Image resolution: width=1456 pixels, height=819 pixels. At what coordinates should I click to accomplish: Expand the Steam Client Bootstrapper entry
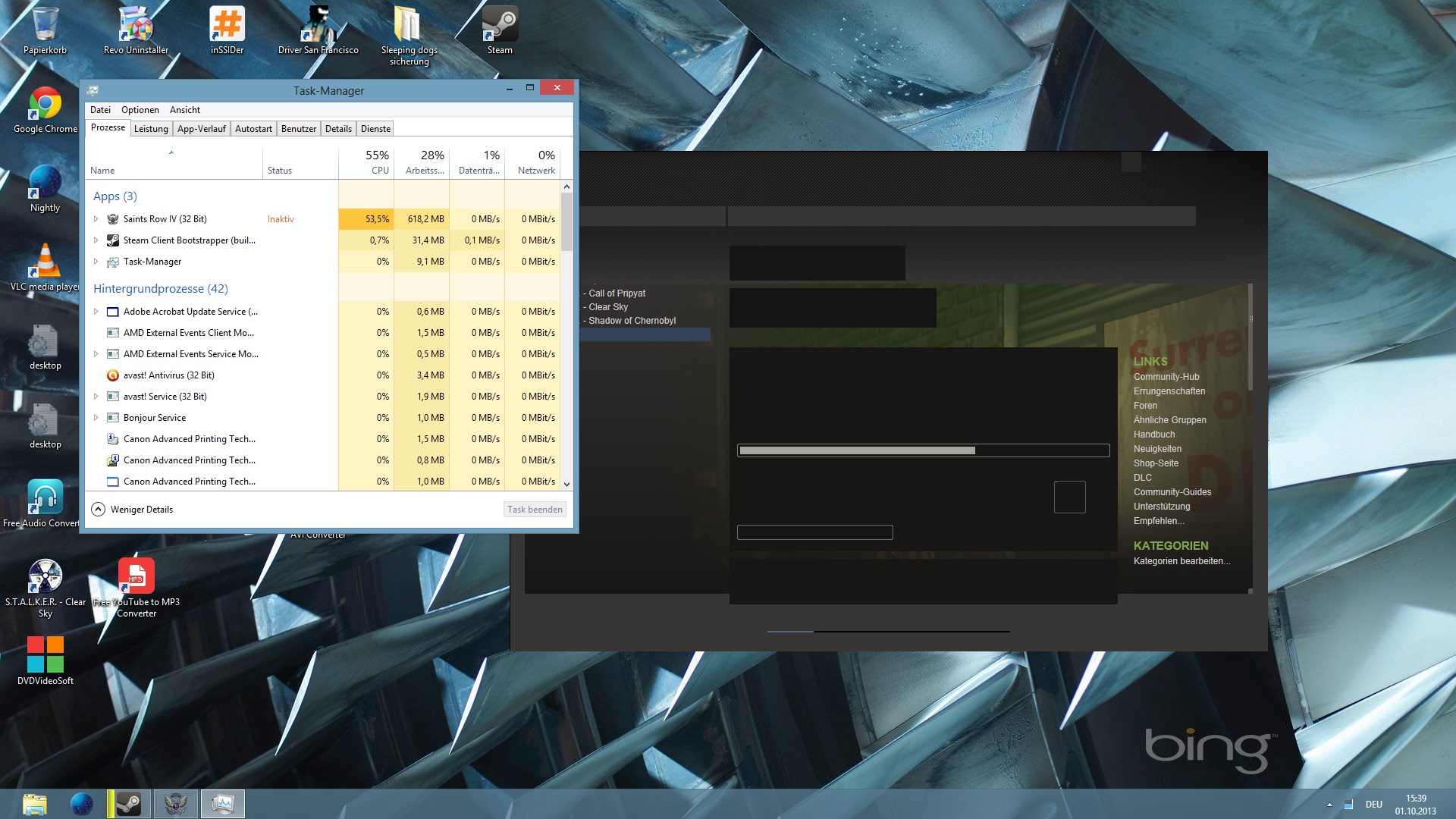[96, 240]
